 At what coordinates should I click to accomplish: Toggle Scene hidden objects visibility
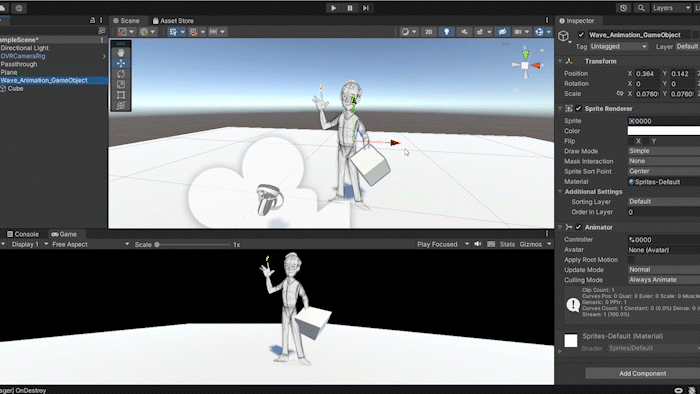click(x=502, y=32)
